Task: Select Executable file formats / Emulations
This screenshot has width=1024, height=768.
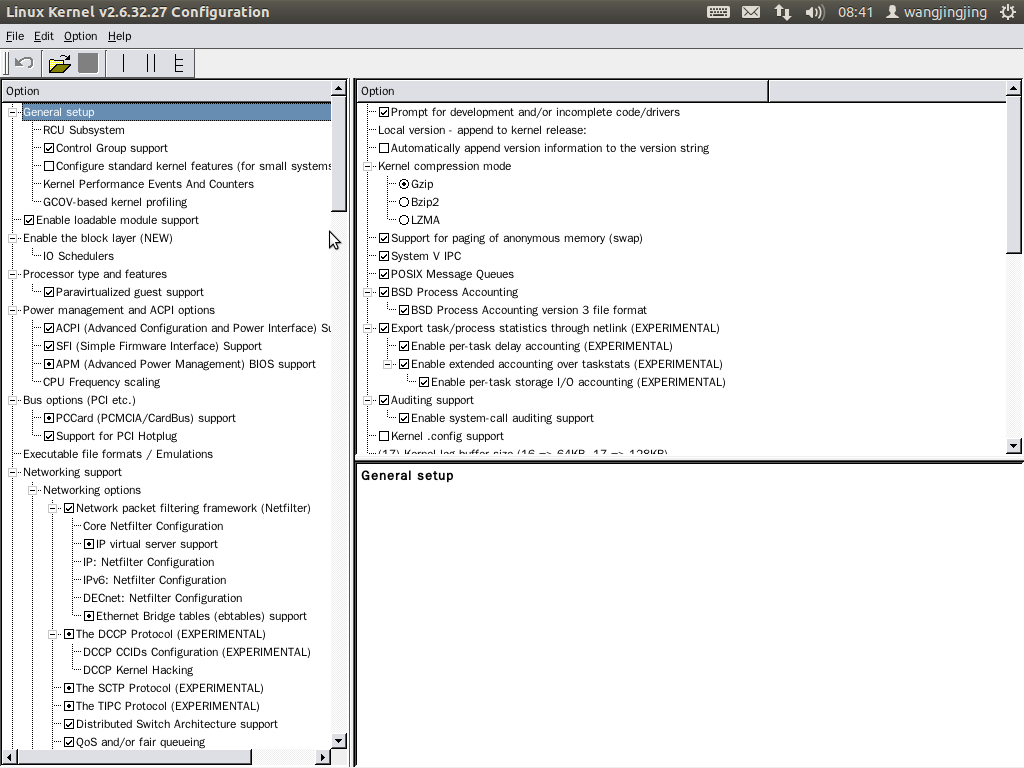Action: (x=118, y=455)
